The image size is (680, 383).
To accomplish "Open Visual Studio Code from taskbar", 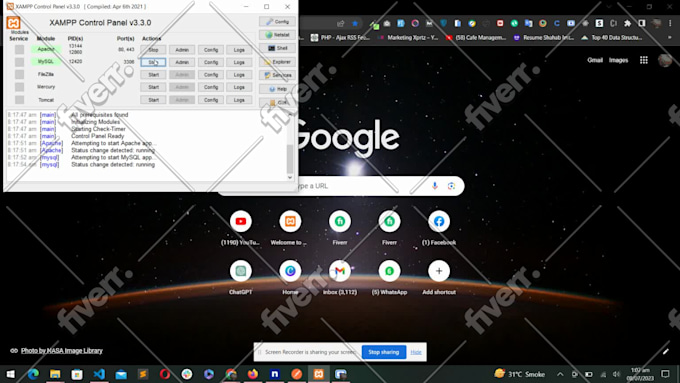I will coord(99,374).
